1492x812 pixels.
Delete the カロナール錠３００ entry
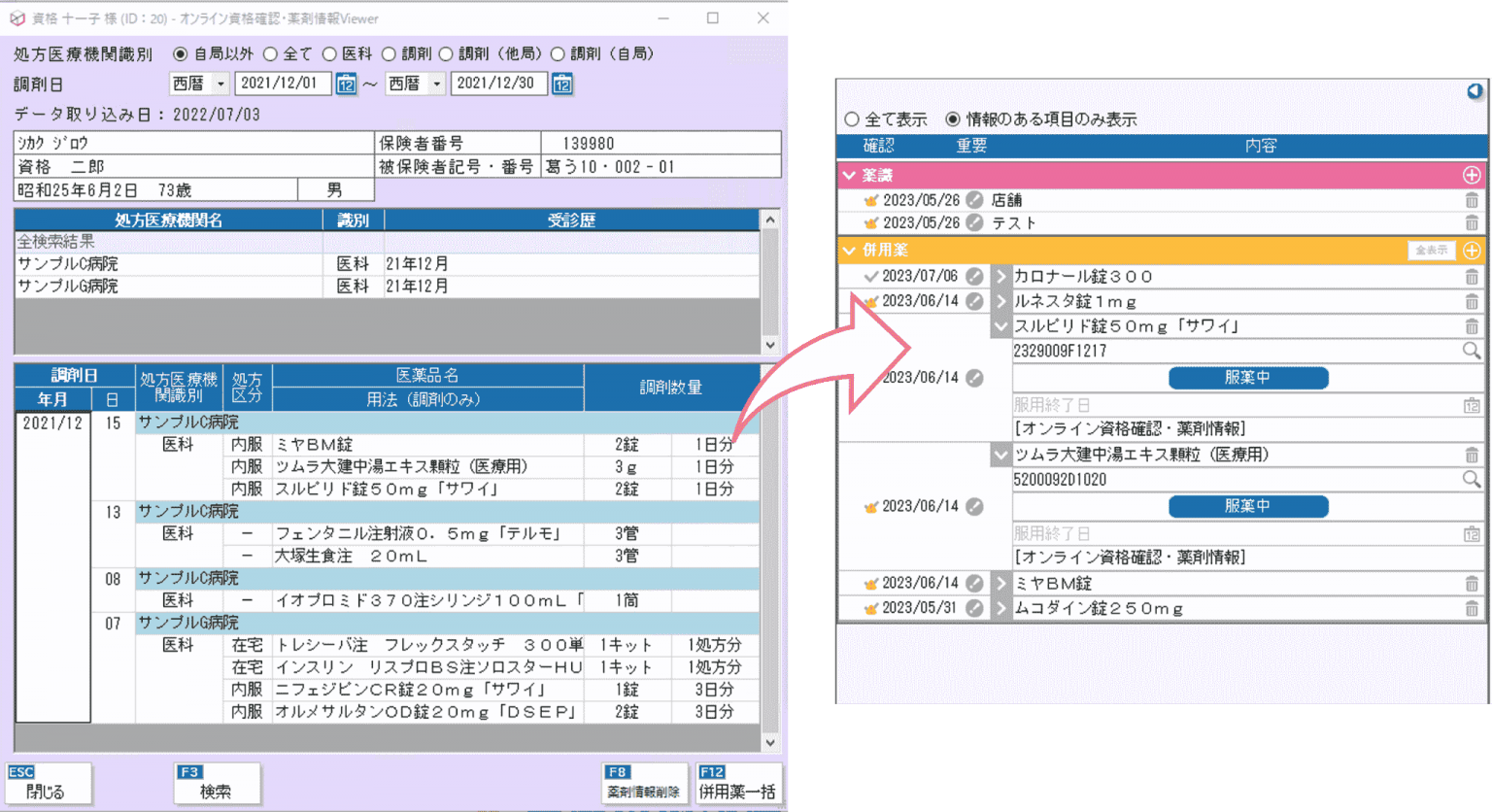[1473, 276]
